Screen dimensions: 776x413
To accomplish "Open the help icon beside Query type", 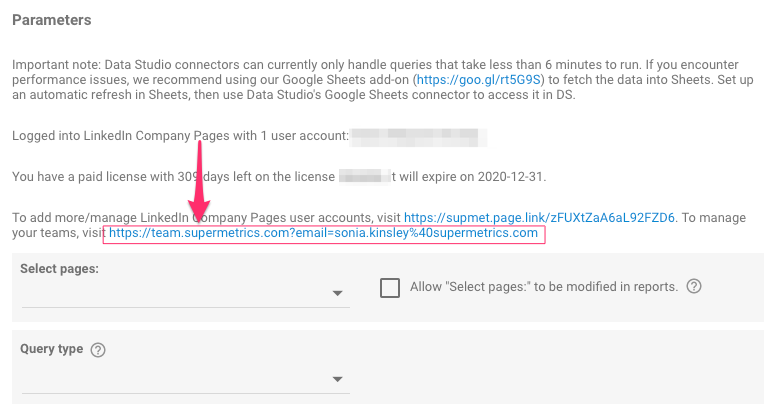I will tap(98, 350).
